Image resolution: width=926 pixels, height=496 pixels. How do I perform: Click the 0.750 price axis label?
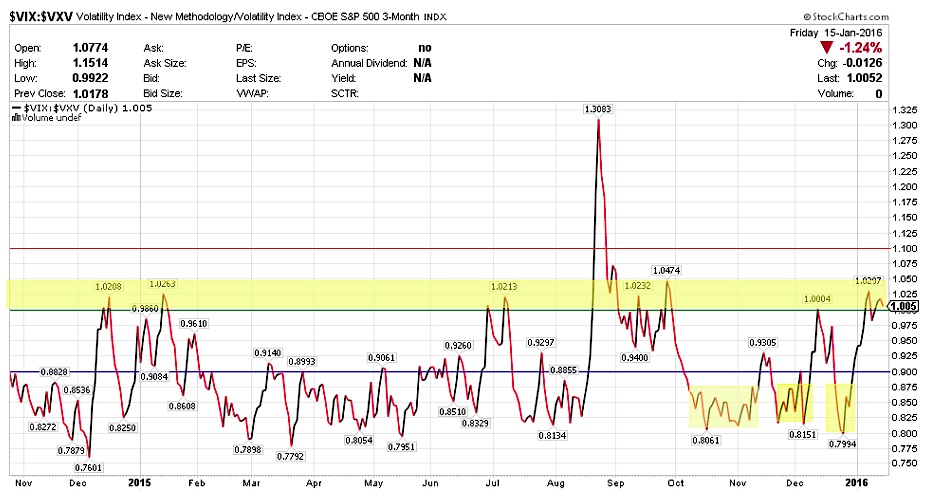[905, 464]
